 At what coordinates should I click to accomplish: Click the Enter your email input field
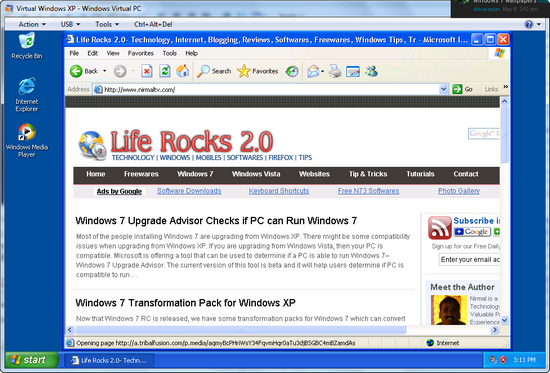coord(469,260)
